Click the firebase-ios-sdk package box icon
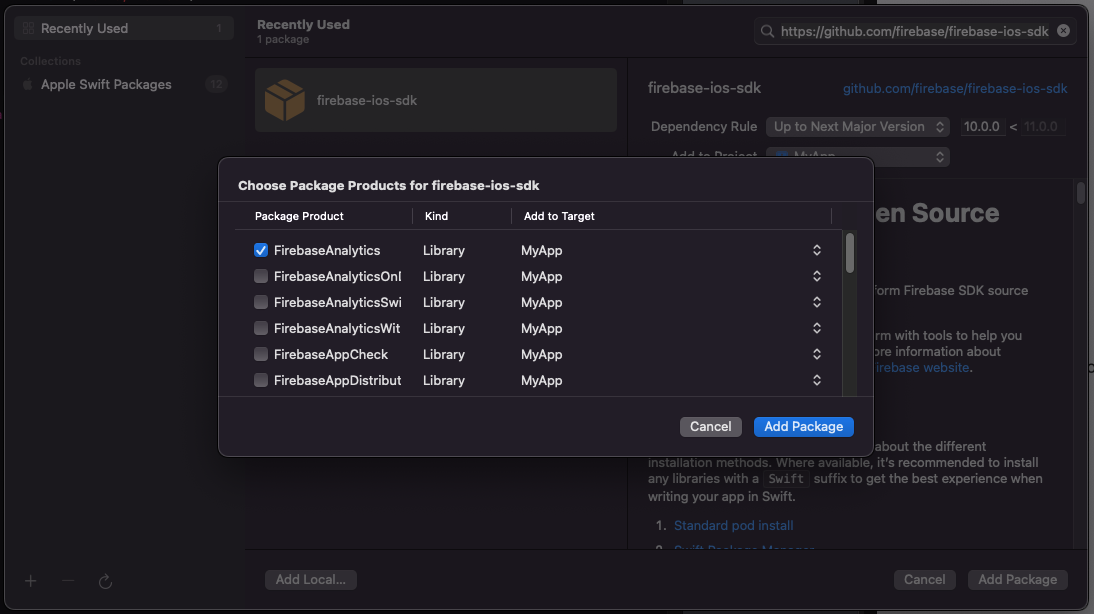This screenshot has height=614, width=1094. (285, 100)
